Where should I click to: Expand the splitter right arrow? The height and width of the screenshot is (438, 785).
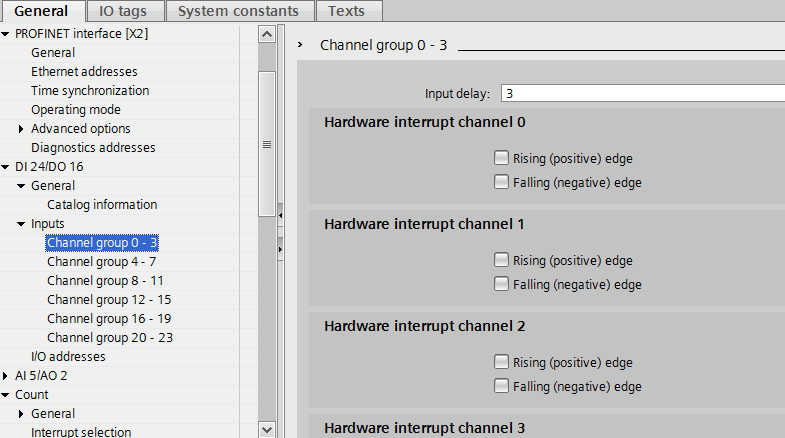pyautogui.click(x=281, y=247)
